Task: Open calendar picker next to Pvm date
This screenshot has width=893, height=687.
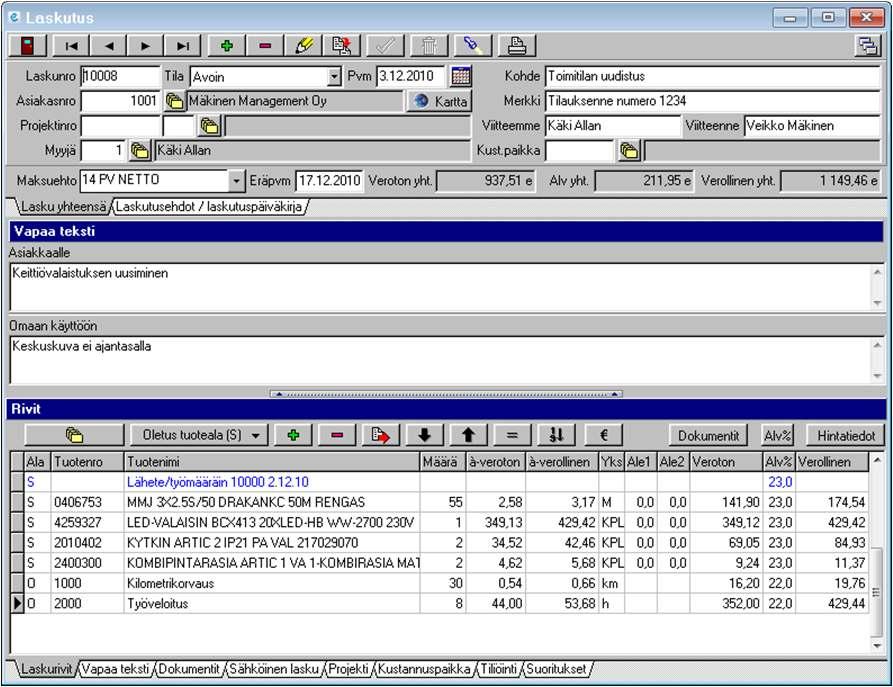Action: (461, 76)
